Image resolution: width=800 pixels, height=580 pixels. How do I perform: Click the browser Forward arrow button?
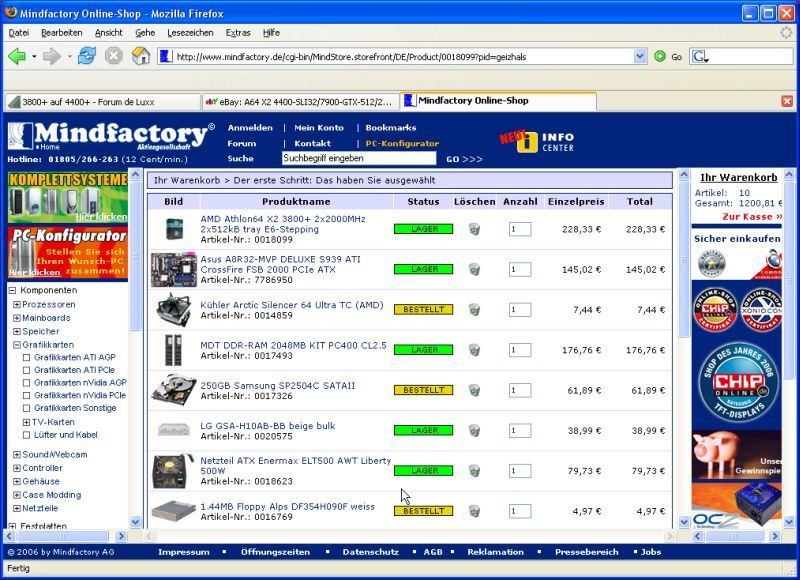52,56
